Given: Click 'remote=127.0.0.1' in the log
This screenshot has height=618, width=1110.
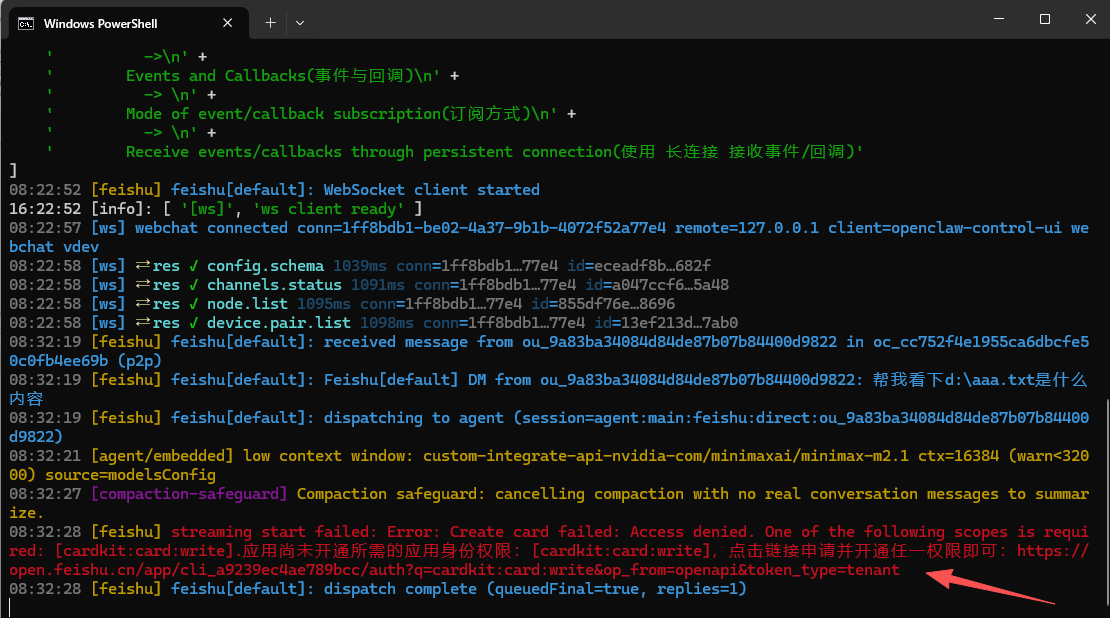Looking at the screenshot, I should click(x=746, y=228).
